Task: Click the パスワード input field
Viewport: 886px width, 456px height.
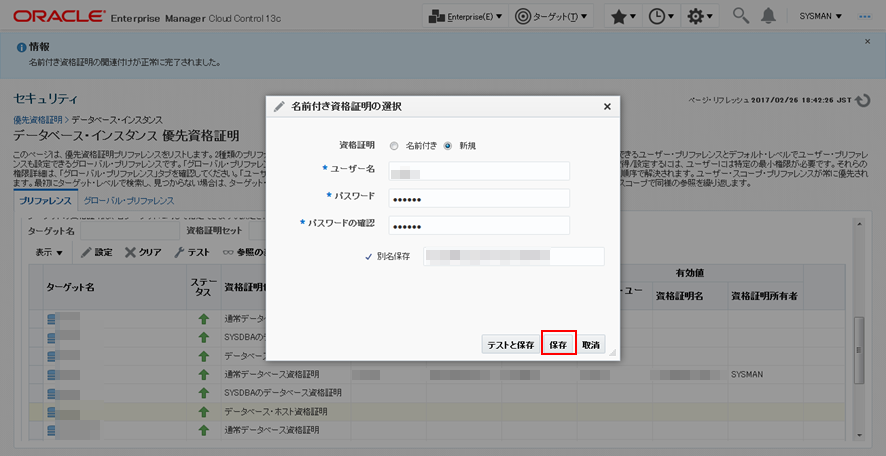Action: [479, 198]
